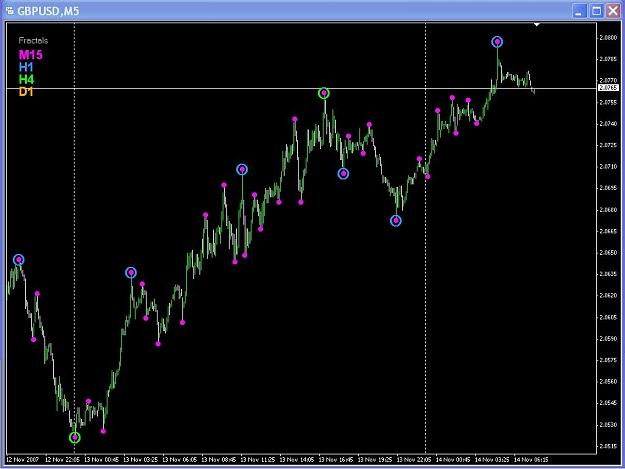Click the 2.0590 price scale label

608,339
